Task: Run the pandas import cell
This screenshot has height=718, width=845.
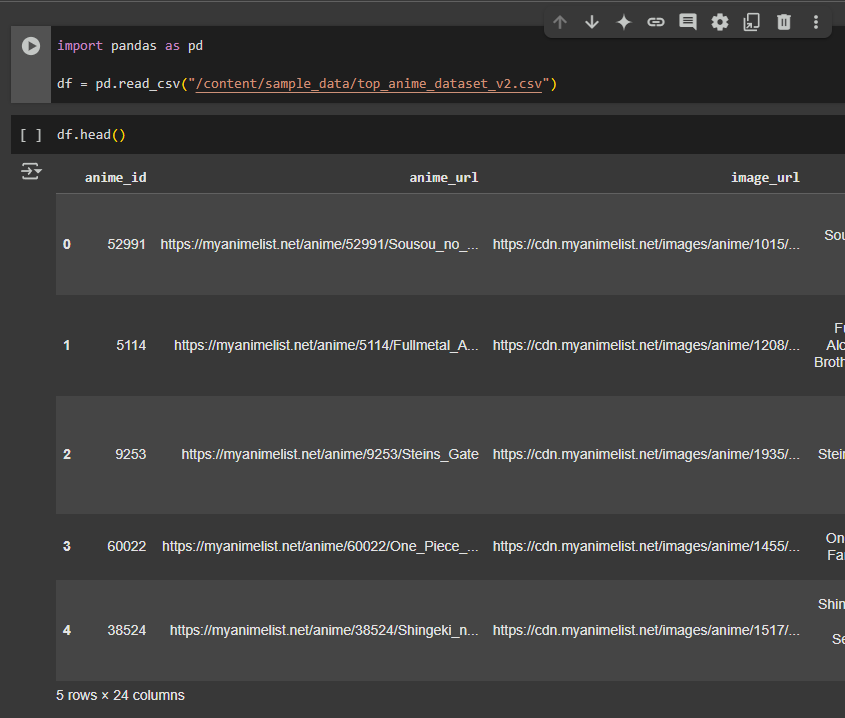Action: pyautogui.click(x=31, y=46)
